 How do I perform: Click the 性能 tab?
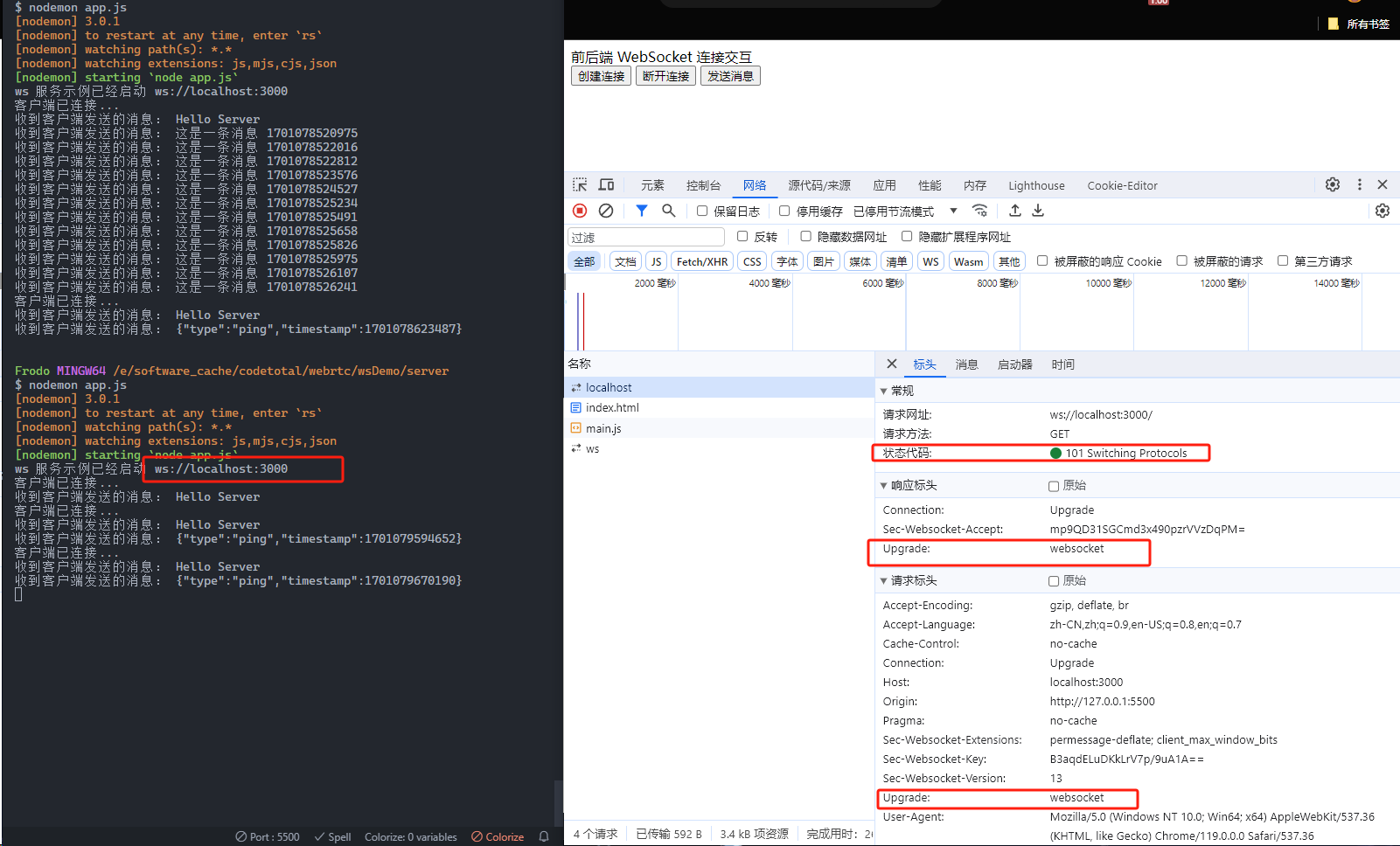coord(930,185)
